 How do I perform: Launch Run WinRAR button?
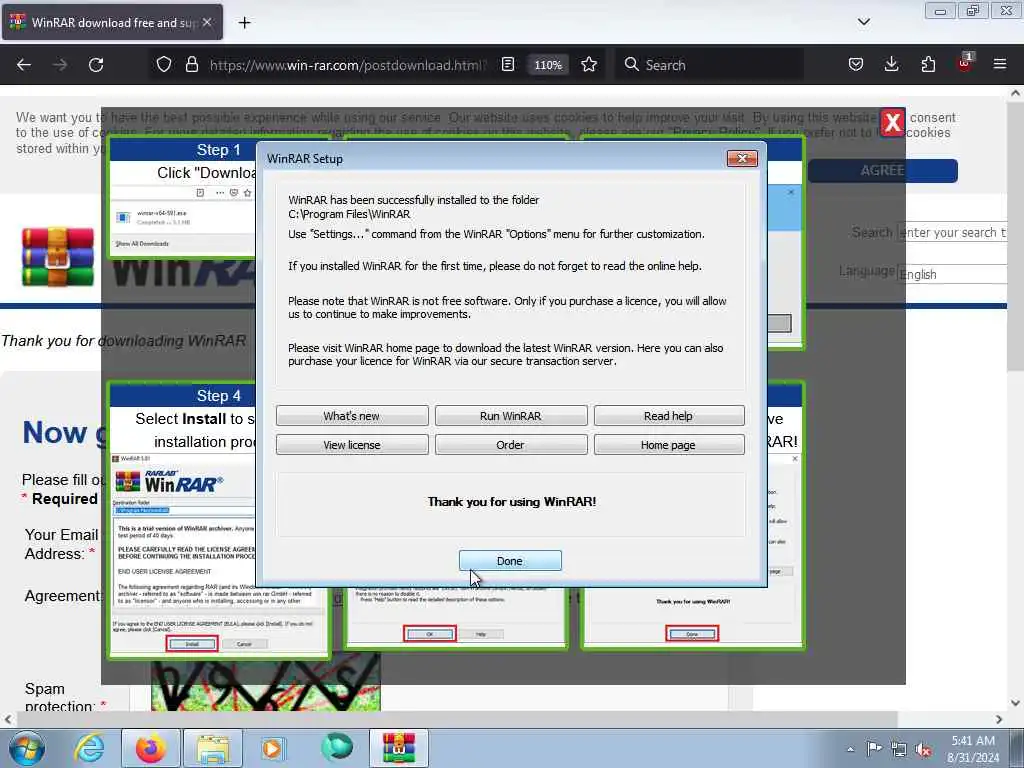point(510,415)
